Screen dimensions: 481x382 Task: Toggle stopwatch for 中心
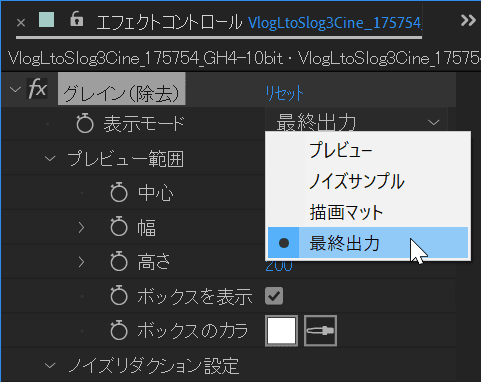click(x=119, y=193)
